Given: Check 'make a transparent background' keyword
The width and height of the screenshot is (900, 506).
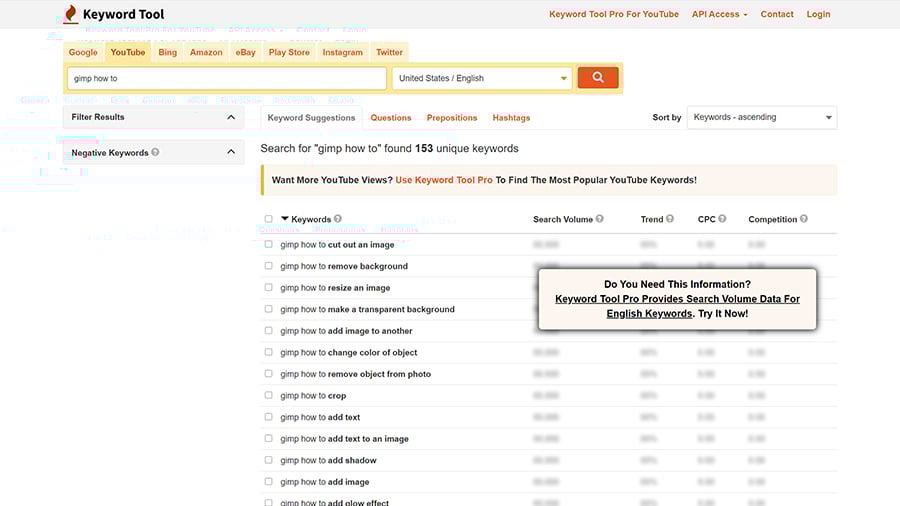Looking at the screenshot, I should point(269,309).
